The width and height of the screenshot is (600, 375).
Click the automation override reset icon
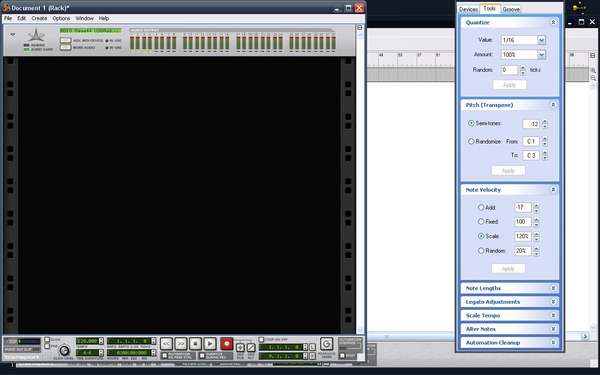(x=326, y=344)
